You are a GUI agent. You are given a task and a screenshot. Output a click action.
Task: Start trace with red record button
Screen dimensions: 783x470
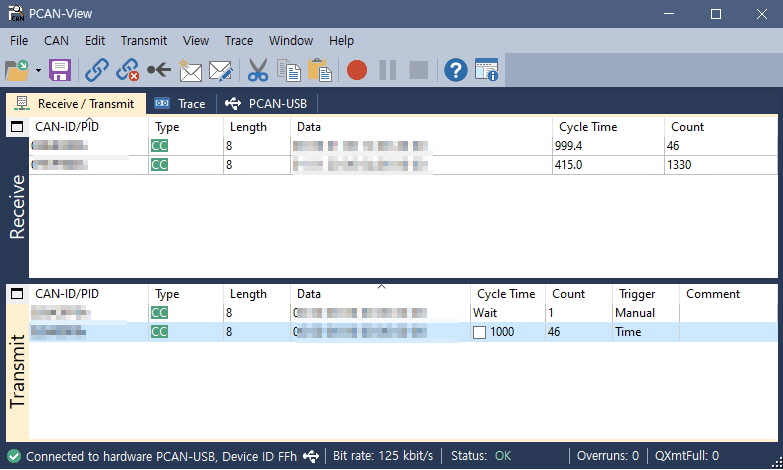pos(357,70)
